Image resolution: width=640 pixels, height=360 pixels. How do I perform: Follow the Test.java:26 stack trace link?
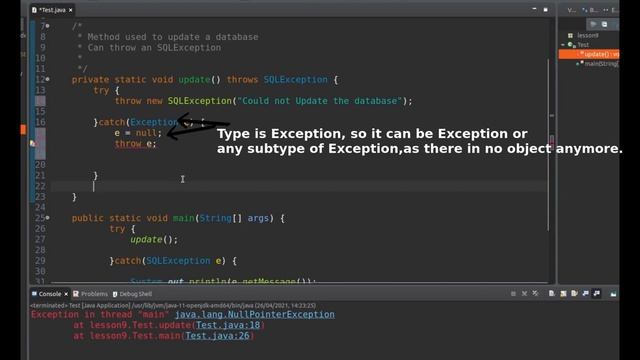(x=217, y=336)
